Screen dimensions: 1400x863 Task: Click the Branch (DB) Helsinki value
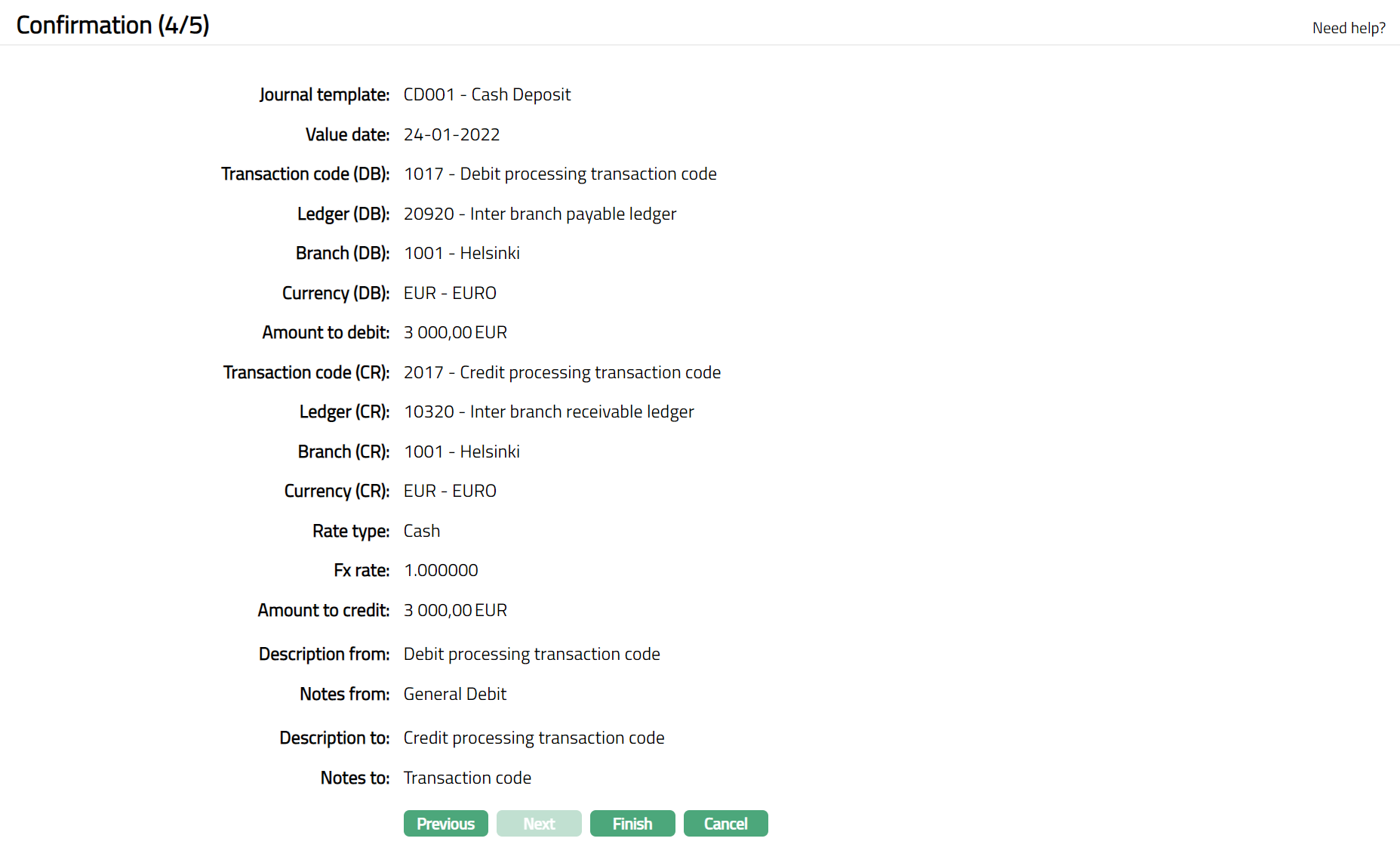point(461,253)
